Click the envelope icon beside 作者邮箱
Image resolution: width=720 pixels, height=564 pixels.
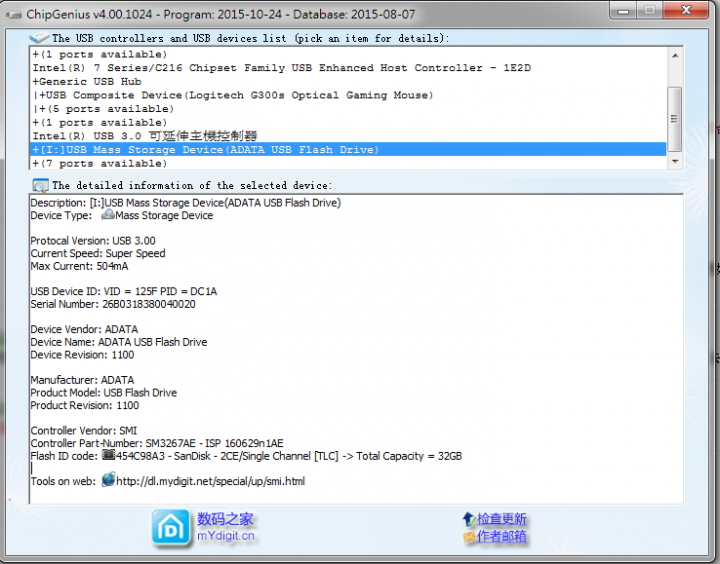click(469, 536)
